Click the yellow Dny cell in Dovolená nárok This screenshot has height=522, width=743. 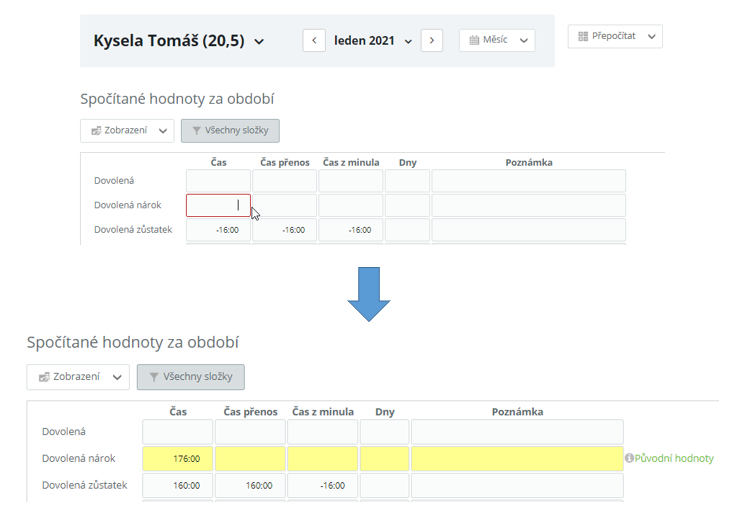pyautogui.click(x=384, y=459)
